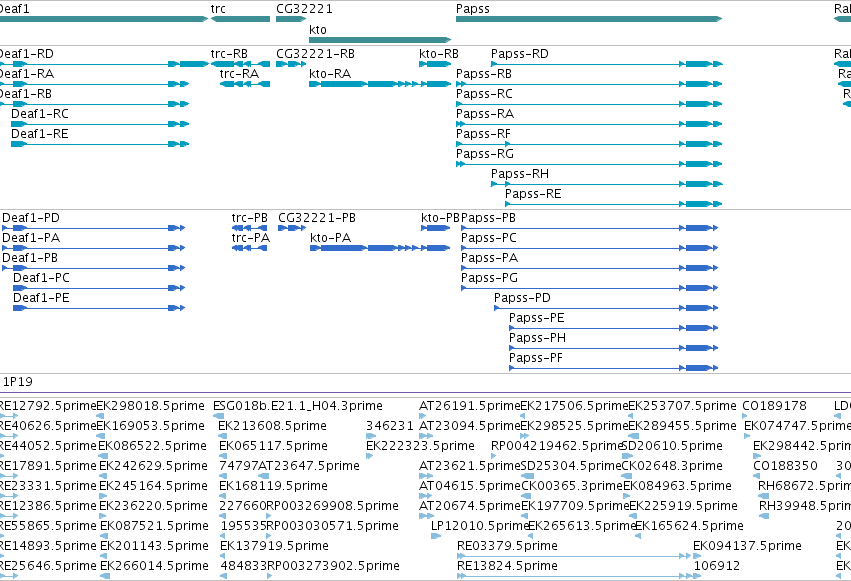Select the RE13824.5prime EST alignment

(576, 576)
